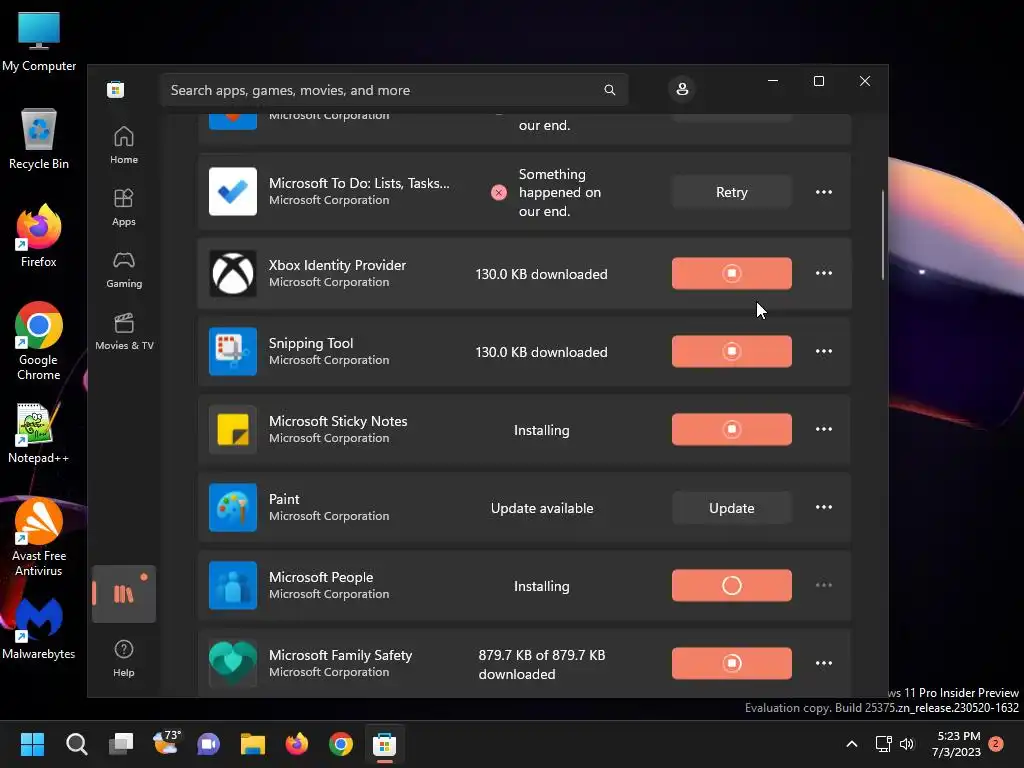Select Notepad++ desktop shortcut
Viewport: 1024px width, 768px height.
click(39, 434)
